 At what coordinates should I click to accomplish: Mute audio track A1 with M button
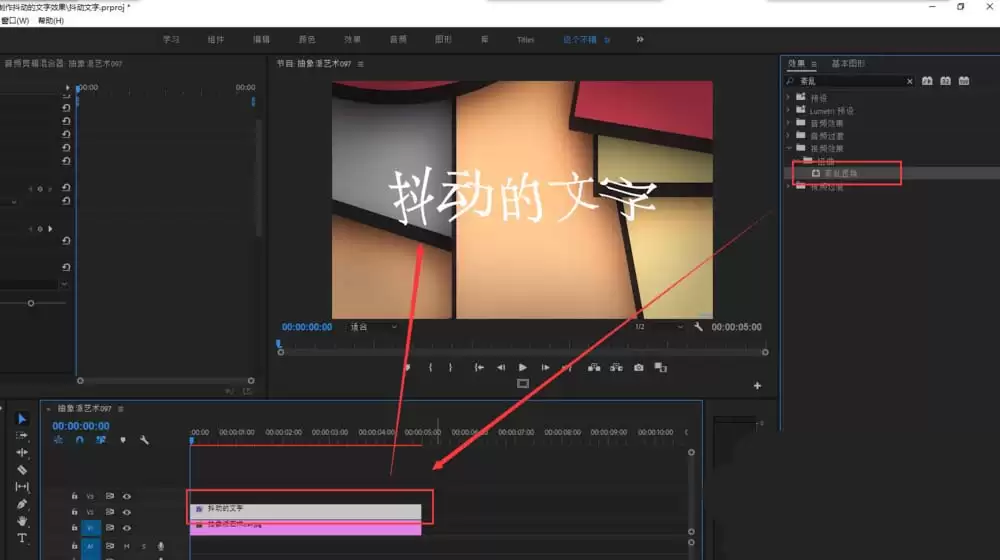point(127,546)
